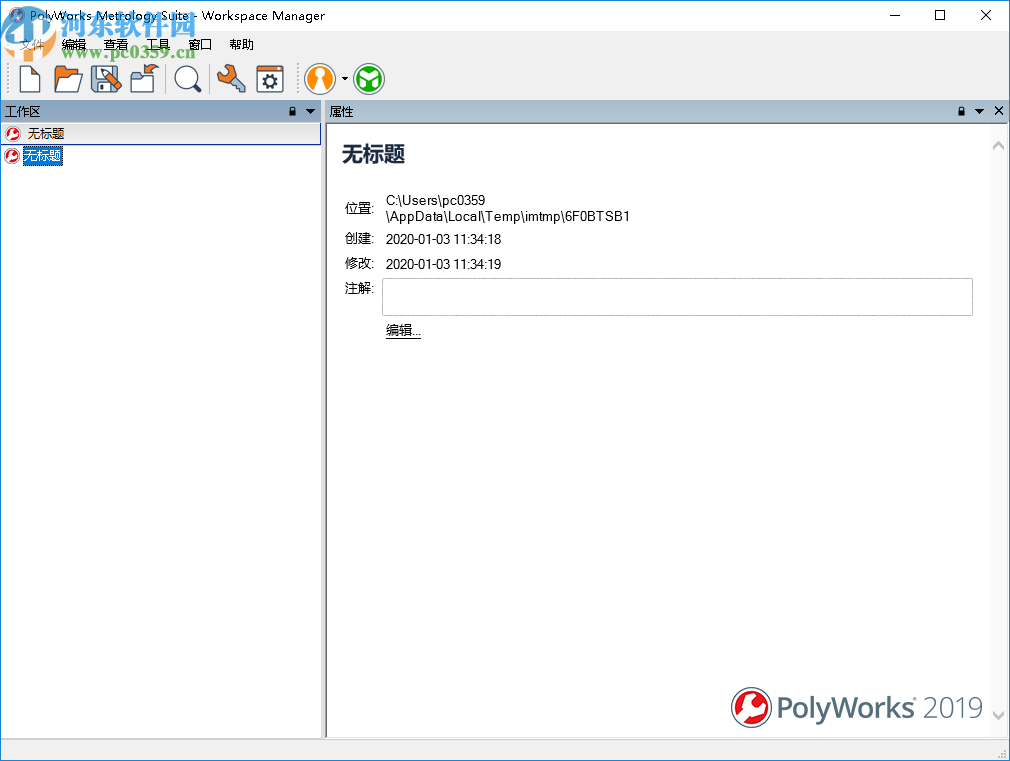1010x761 pixels.
Task: Select the 无标题 item in the workspace tree
Action: click(43, 156)
